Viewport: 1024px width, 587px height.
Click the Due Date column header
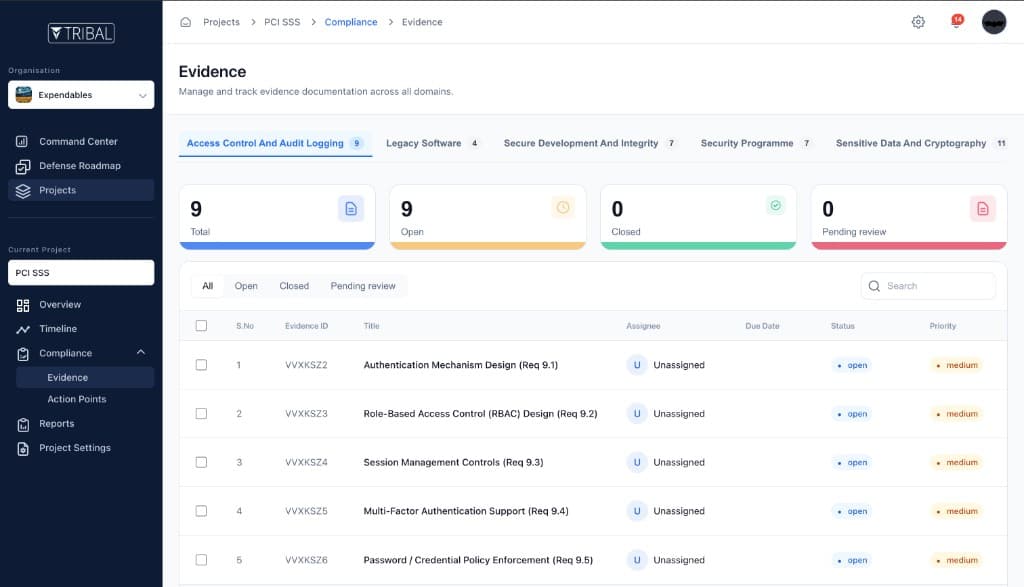click(762, 326)
